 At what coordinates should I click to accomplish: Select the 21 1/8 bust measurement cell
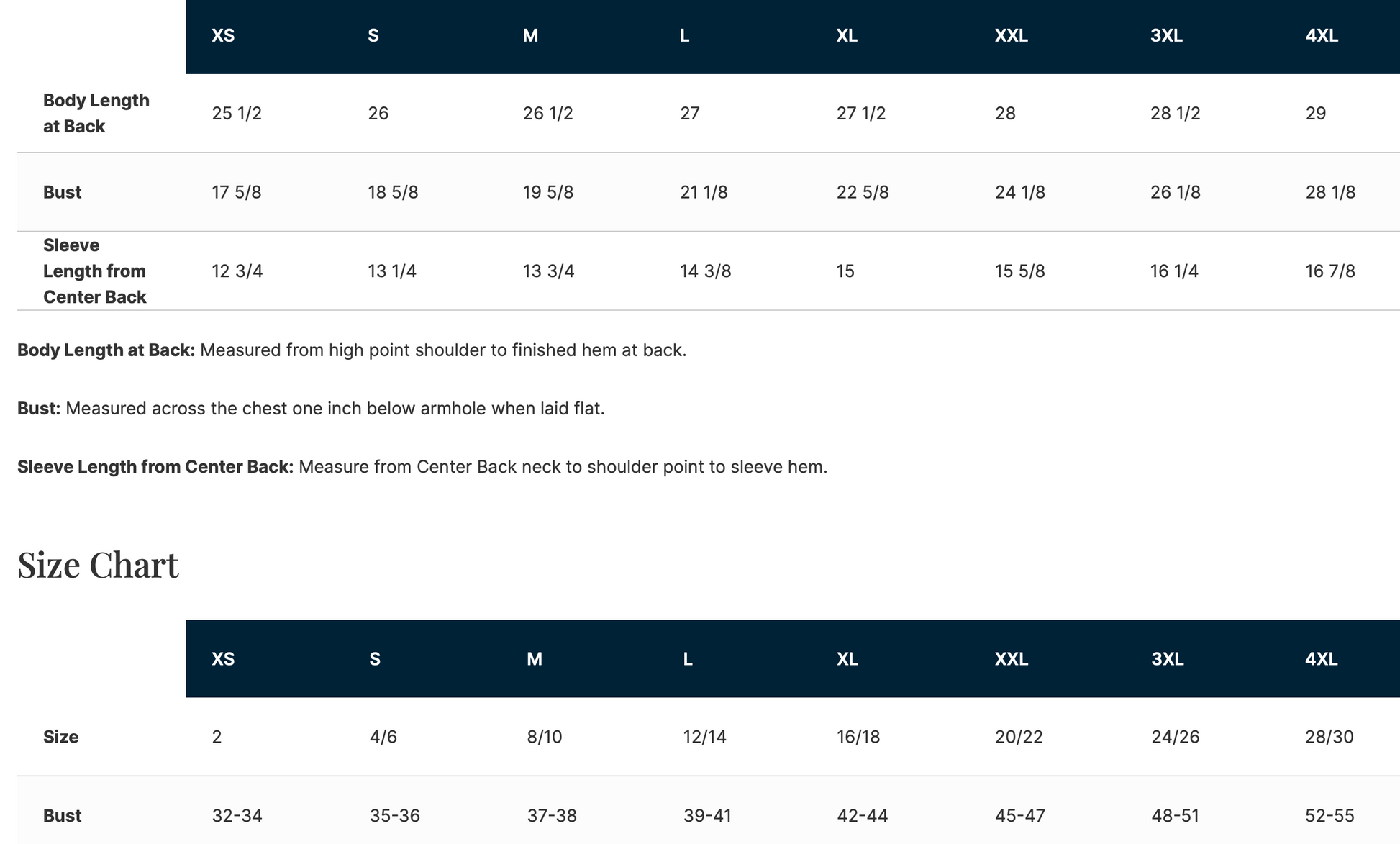tap(704, 192)
